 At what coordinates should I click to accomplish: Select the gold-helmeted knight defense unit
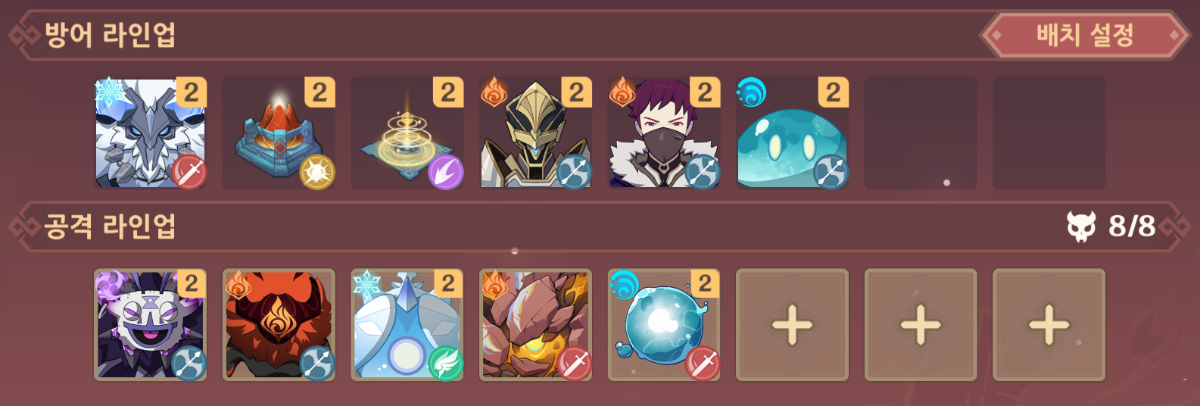click(x=535, y=133)
